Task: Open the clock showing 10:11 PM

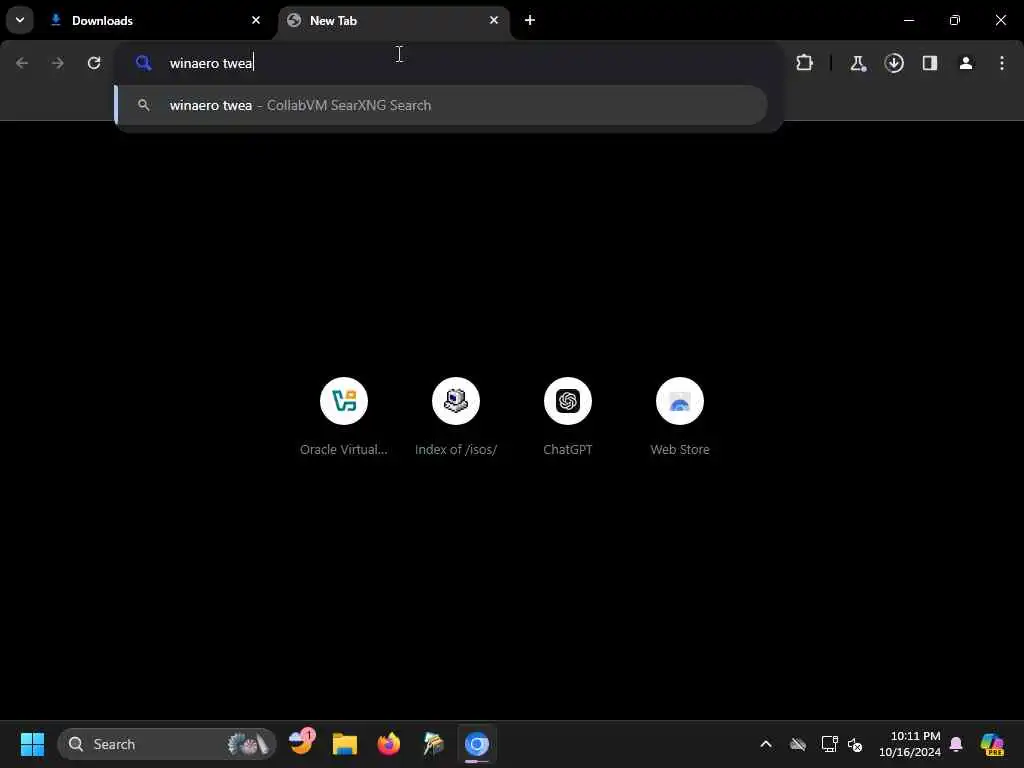Action: click(910, 744)
